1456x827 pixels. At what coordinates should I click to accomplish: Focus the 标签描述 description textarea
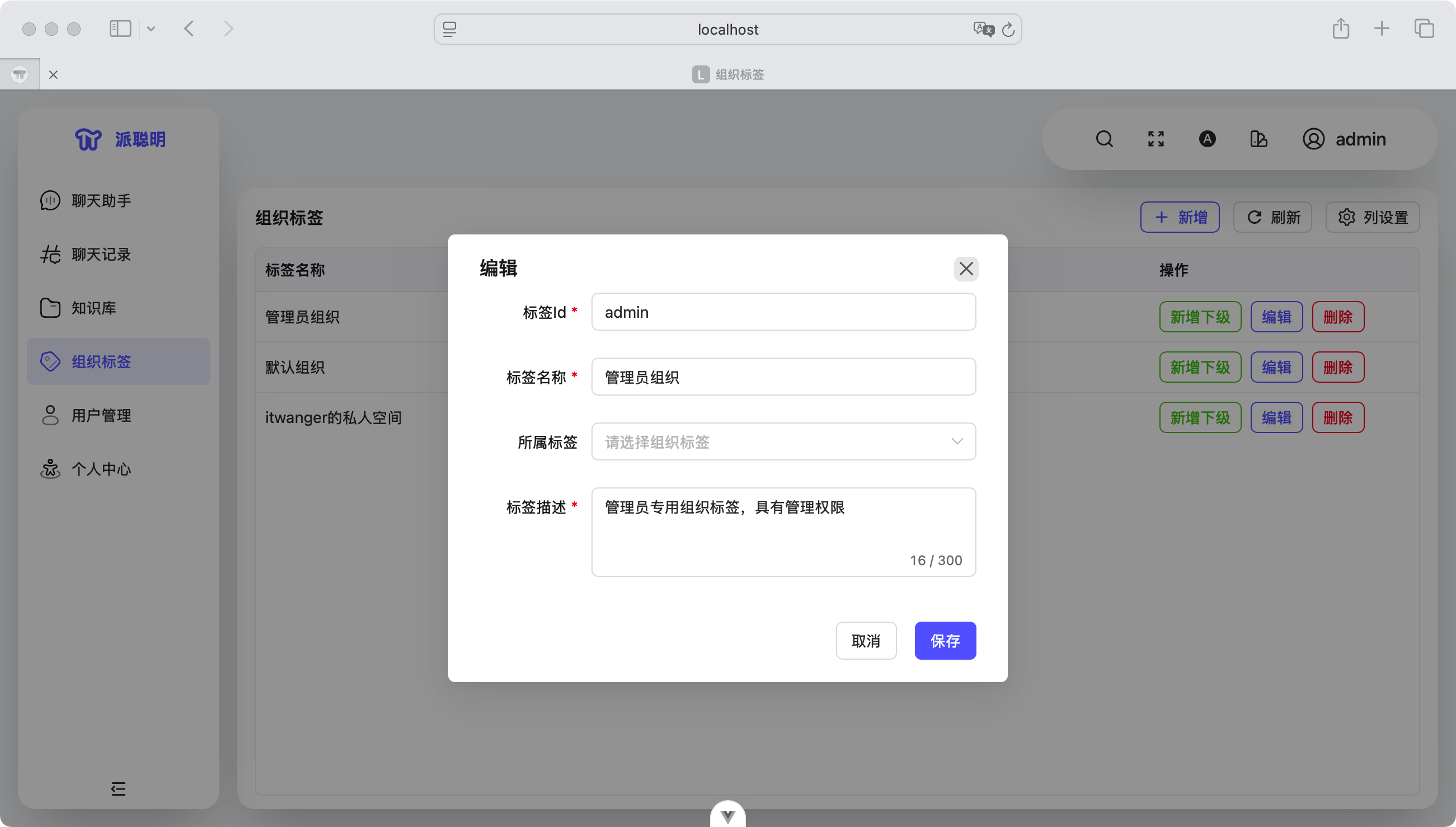(x=783, y=532)
